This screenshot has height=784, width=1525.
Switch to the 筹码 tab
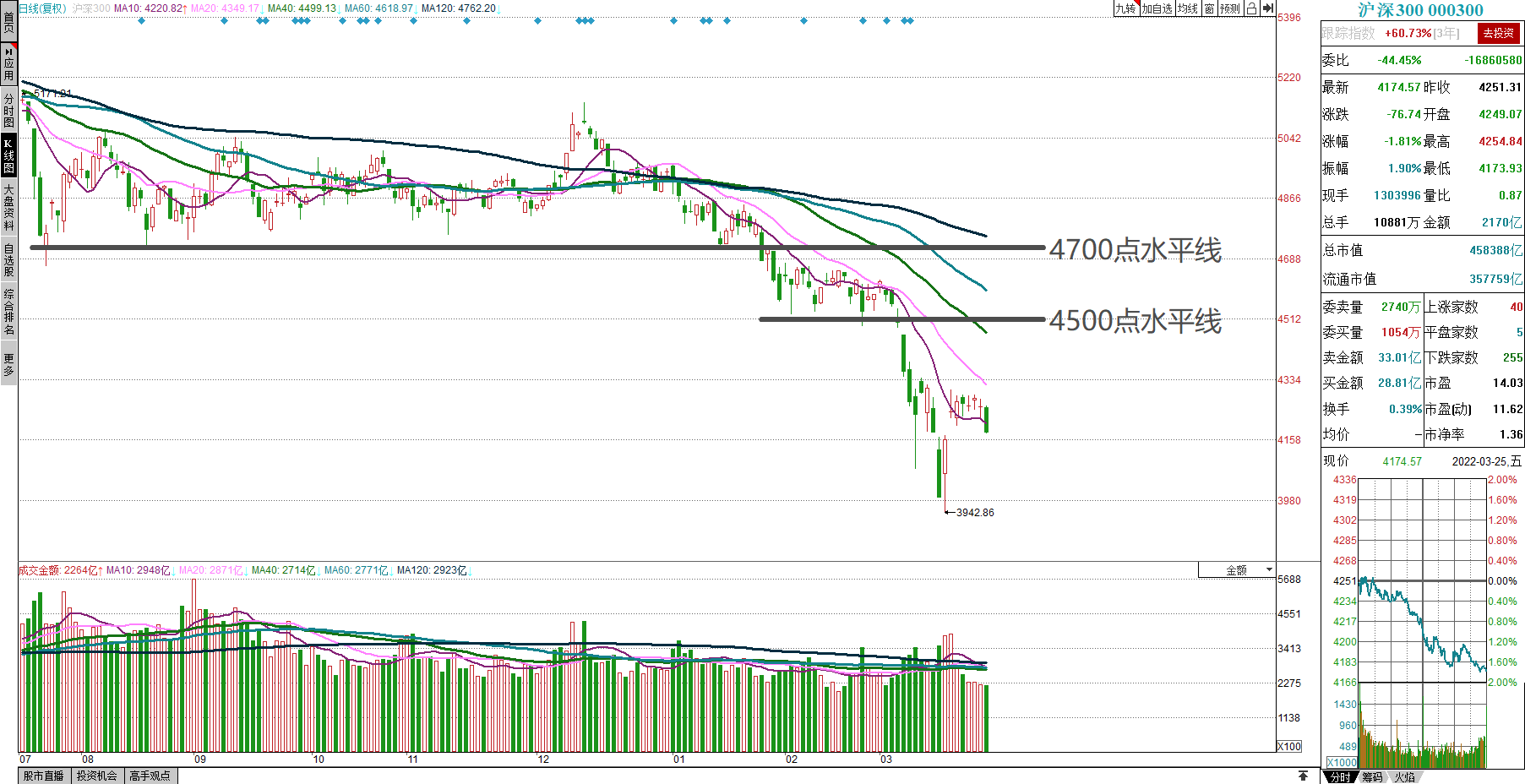(1372, 776)
